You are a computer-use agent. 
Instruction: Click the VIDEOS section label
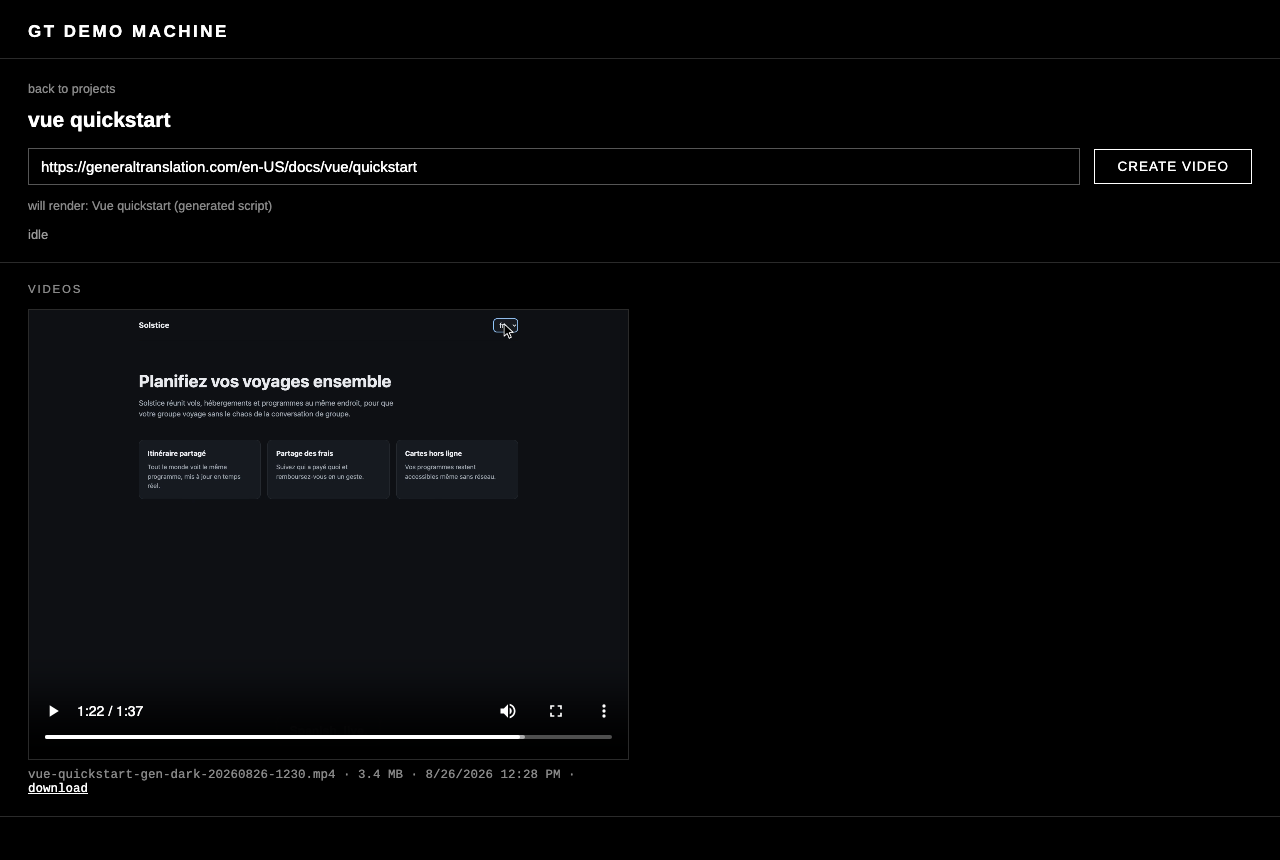click(55, 289)
